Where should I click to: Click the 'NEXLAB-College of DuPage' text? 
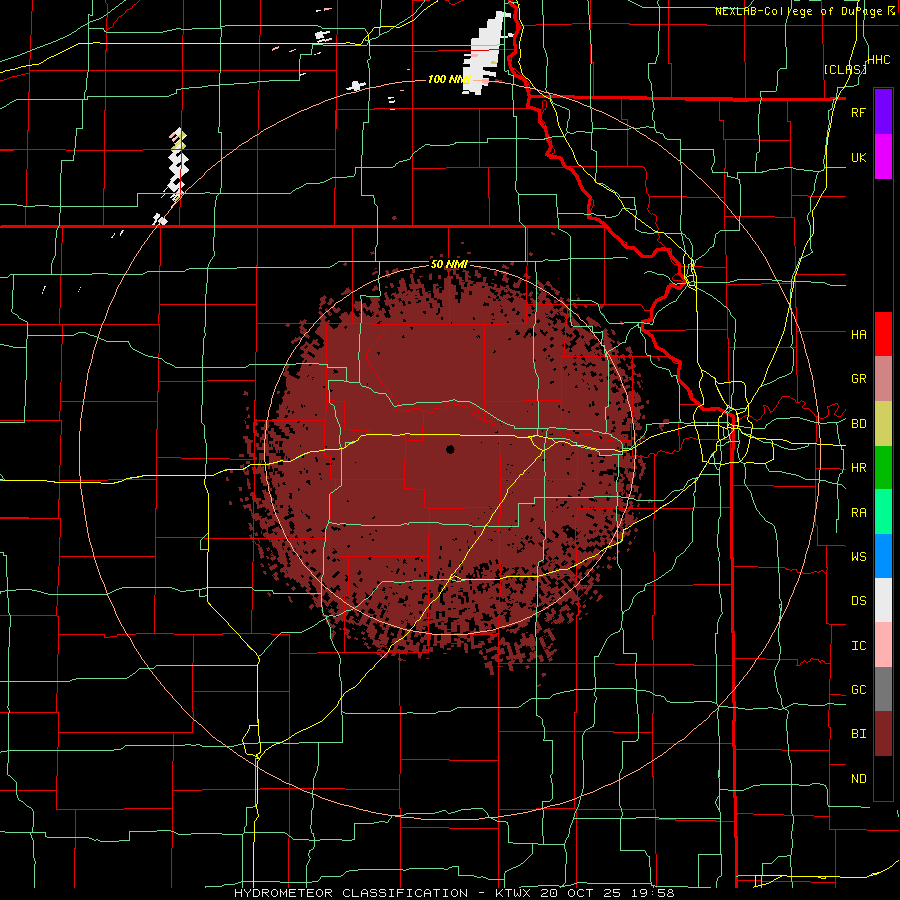coord(800,11)
